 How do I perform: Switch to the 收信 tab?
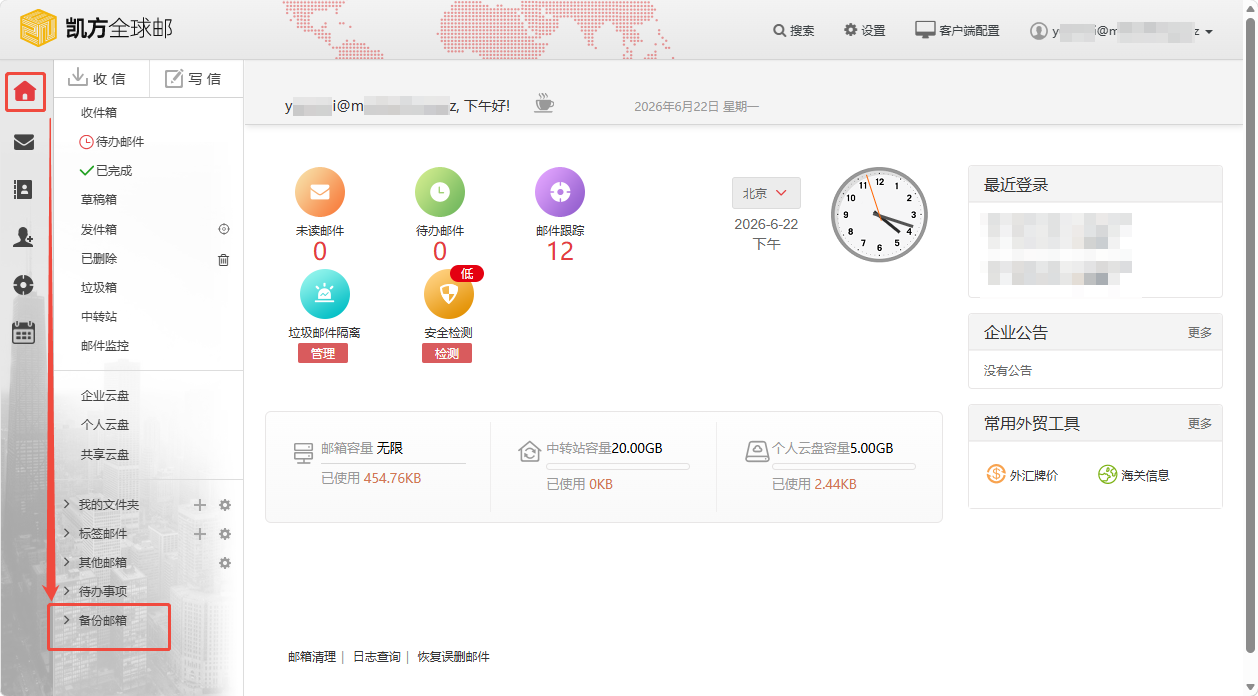[x=97, y=78]
